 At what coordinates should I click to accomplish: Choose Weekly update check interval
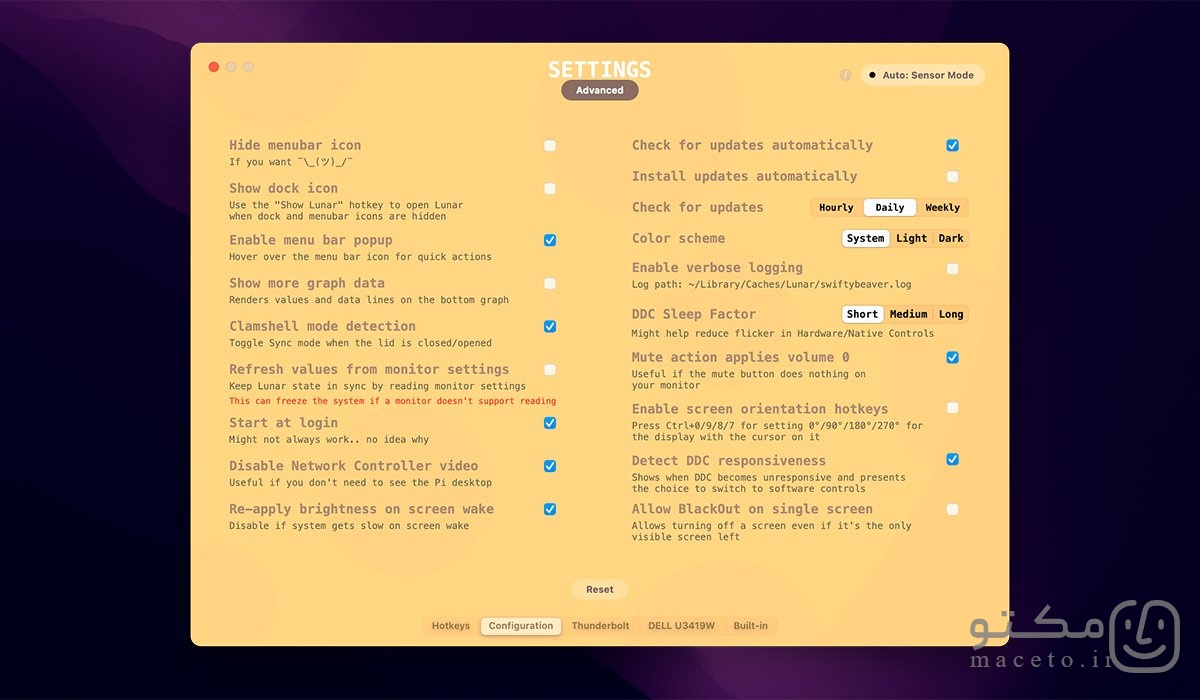(x=942, y=208)
